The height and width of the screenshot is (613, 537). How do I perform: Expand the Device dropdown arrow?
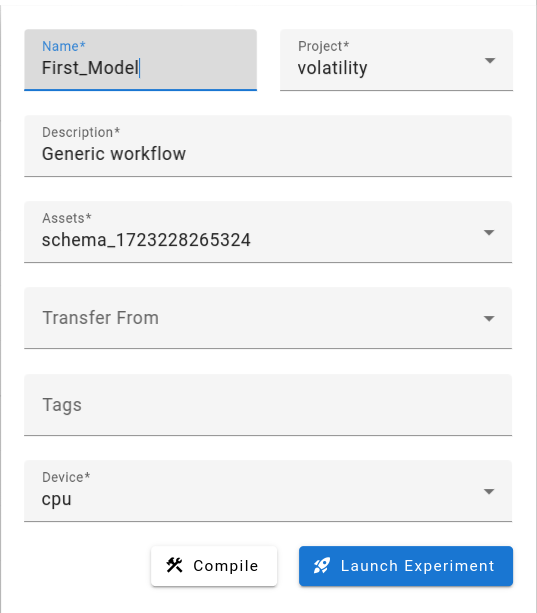click(489, 491)
